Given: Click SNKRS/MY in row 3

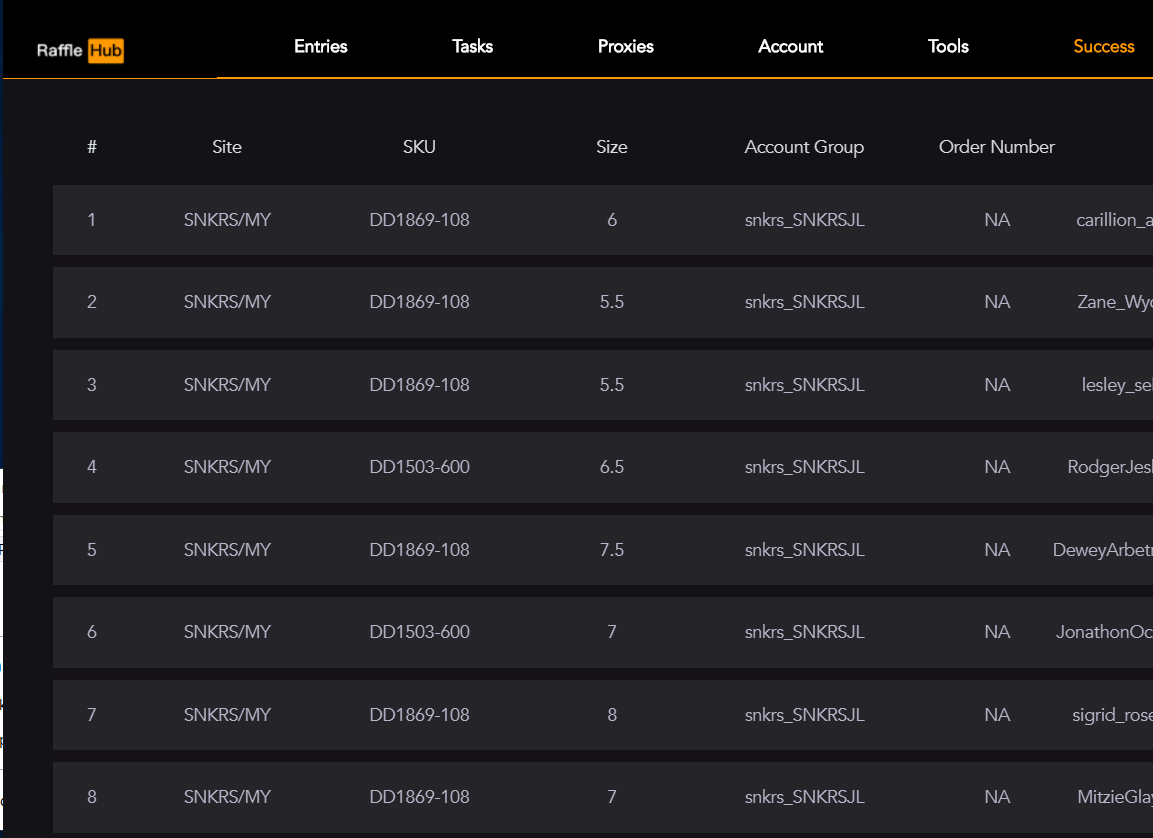Looking at the screenshot, I should click(x=227, y=385).
